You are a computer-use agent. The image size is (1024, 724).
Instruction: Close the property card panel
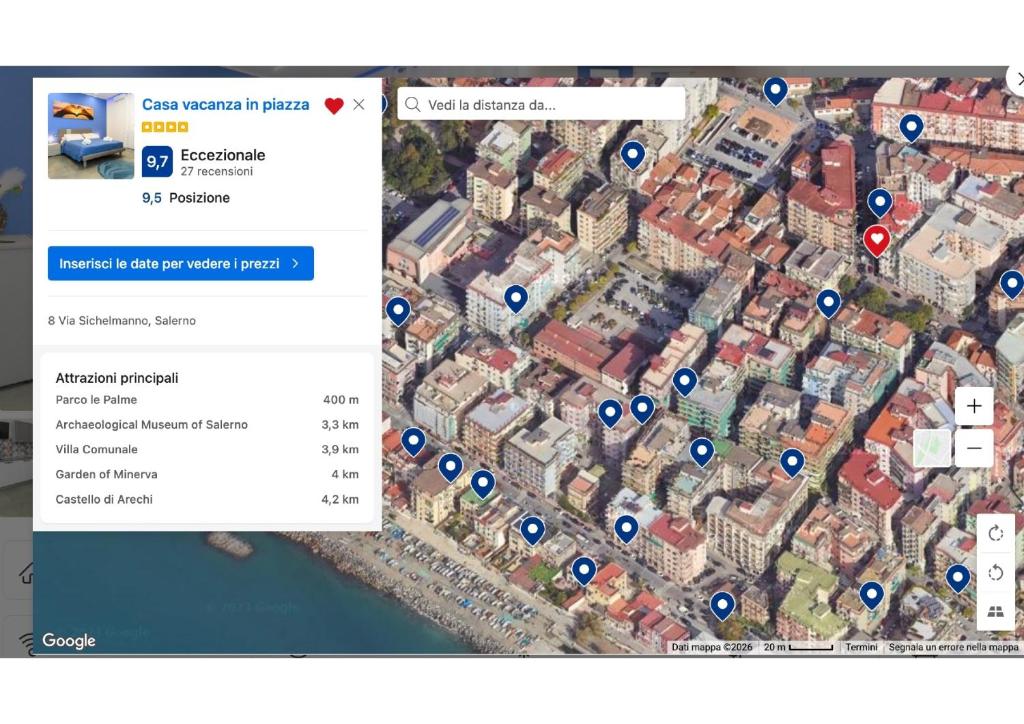coord(359,104)
